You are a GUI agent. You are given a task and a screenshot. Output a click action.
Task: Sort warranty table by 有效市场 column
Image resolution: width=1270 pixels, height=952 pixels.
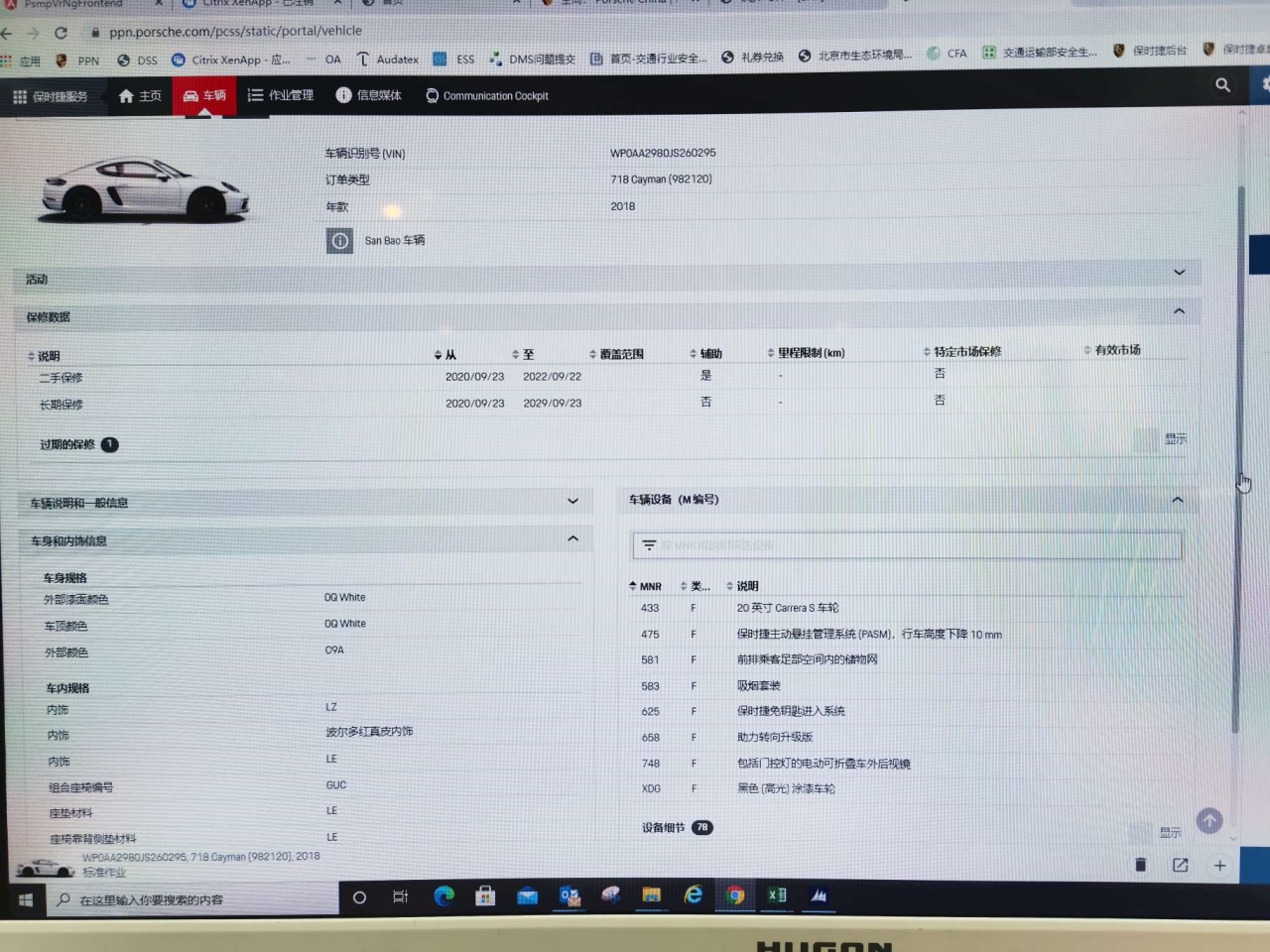coord(1112,350)
